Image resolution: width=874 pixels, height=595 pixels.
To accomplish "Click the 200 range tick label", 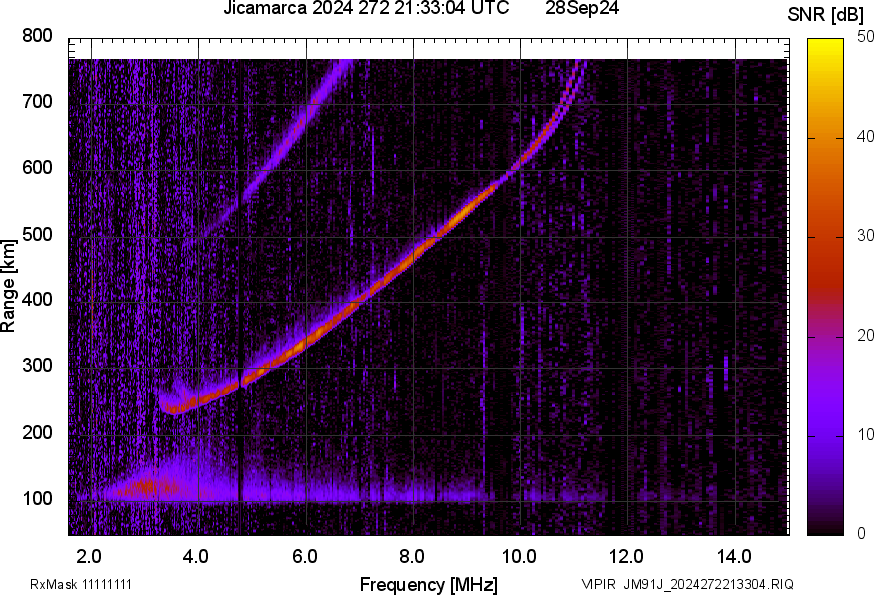I will click(38, 433).
